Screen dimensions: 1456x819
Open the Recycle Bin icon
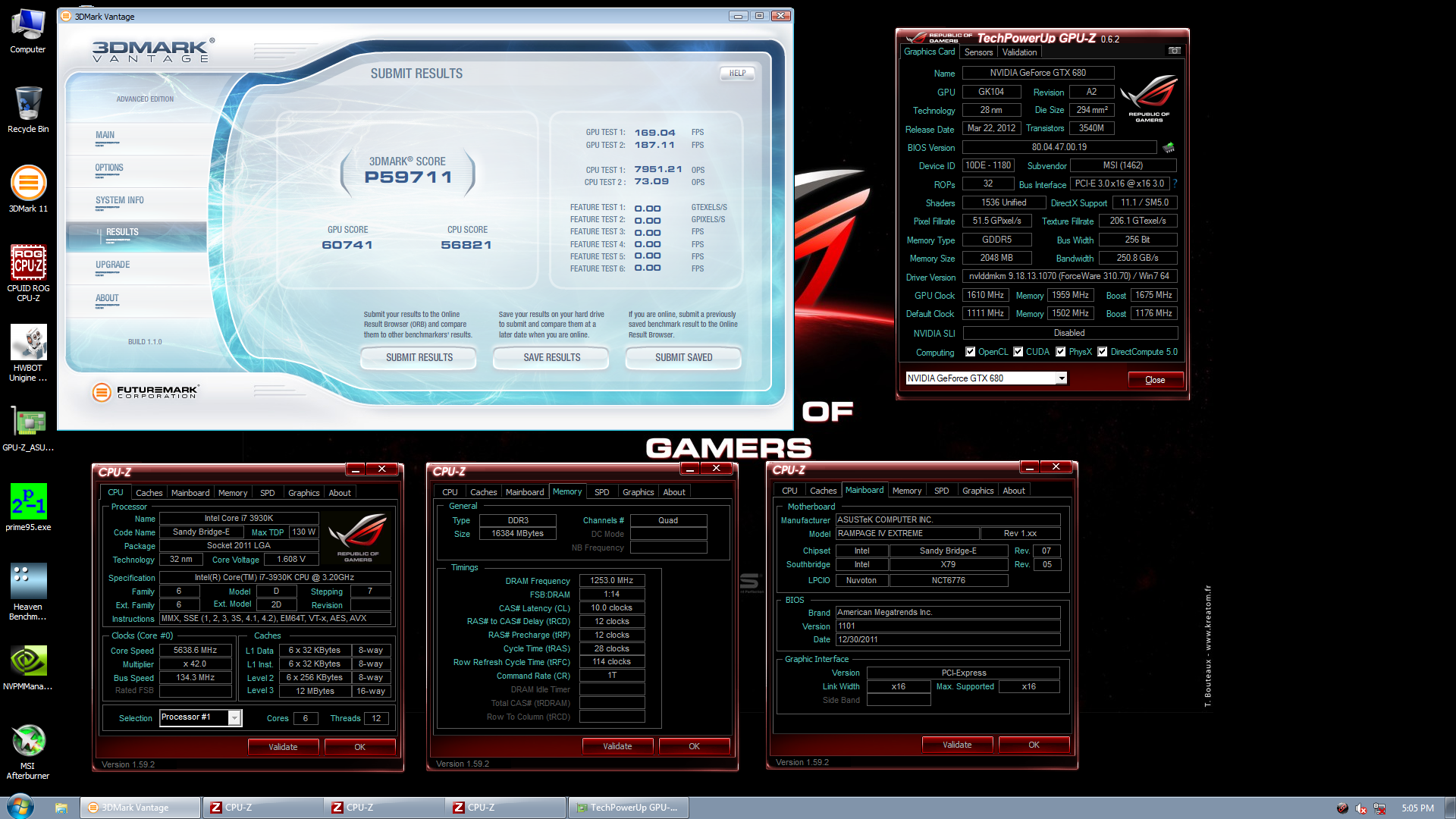point(28,110)
